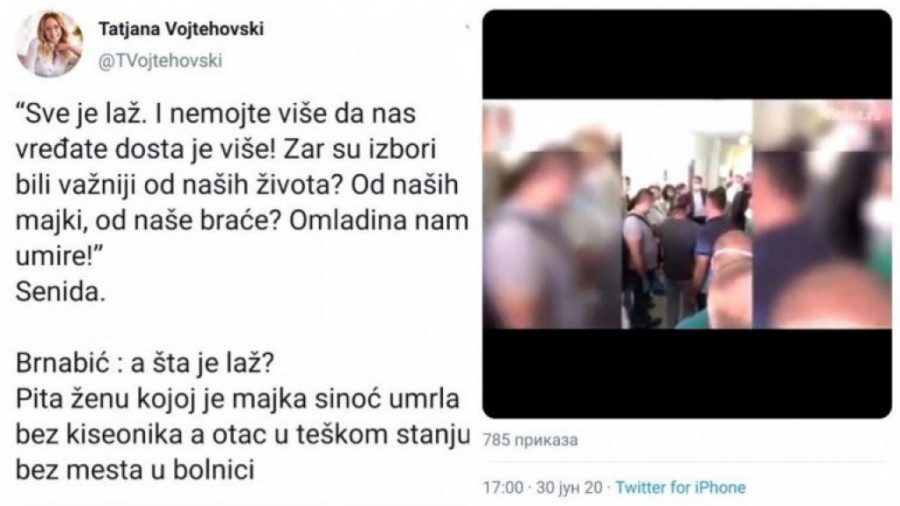900x506 pixels.
Task: Click the last line "bez mesta u bolnici"
Action: (135, 470)
